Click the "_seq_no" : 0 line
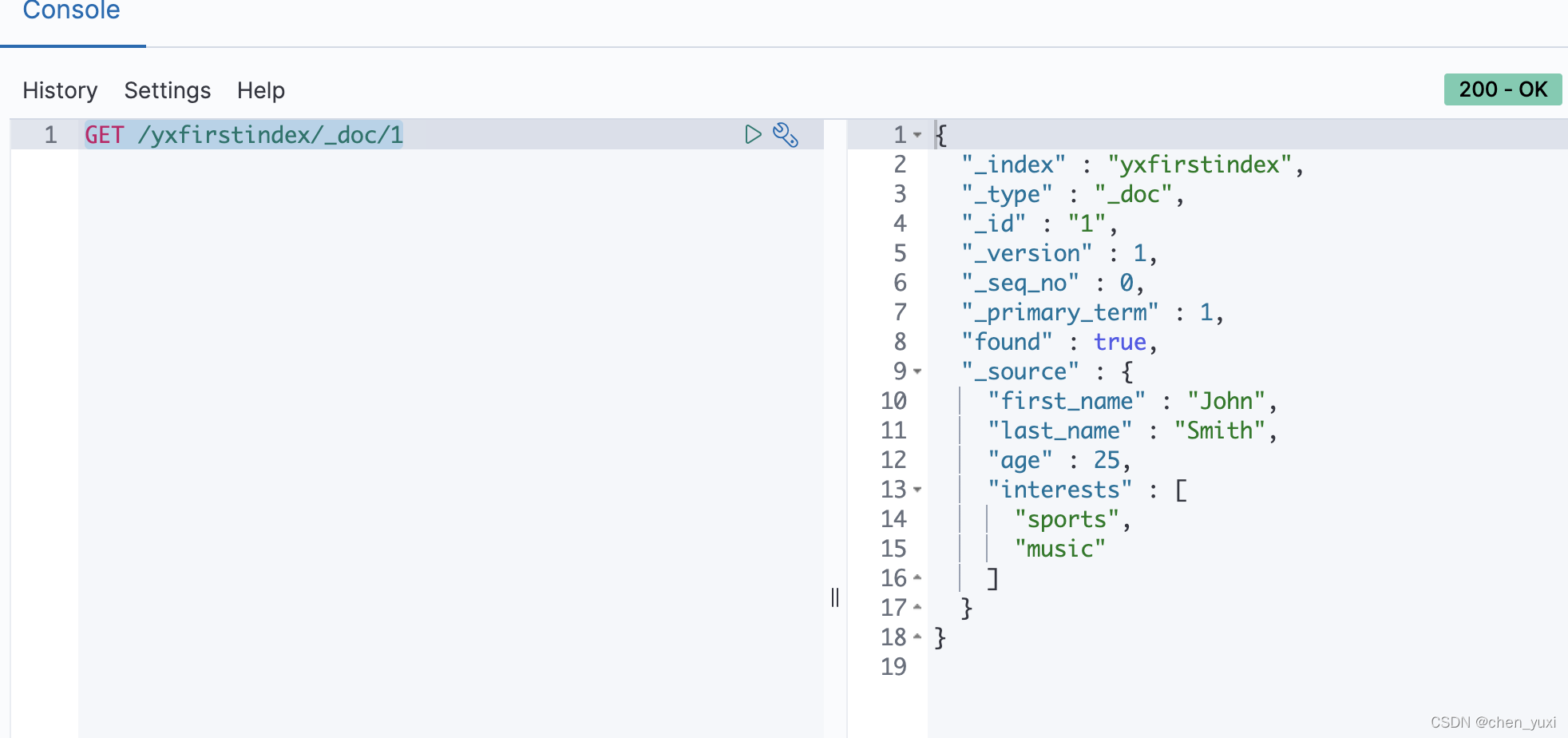Viewport: 1568px width, 738px height. click(x=1052, y=283)
